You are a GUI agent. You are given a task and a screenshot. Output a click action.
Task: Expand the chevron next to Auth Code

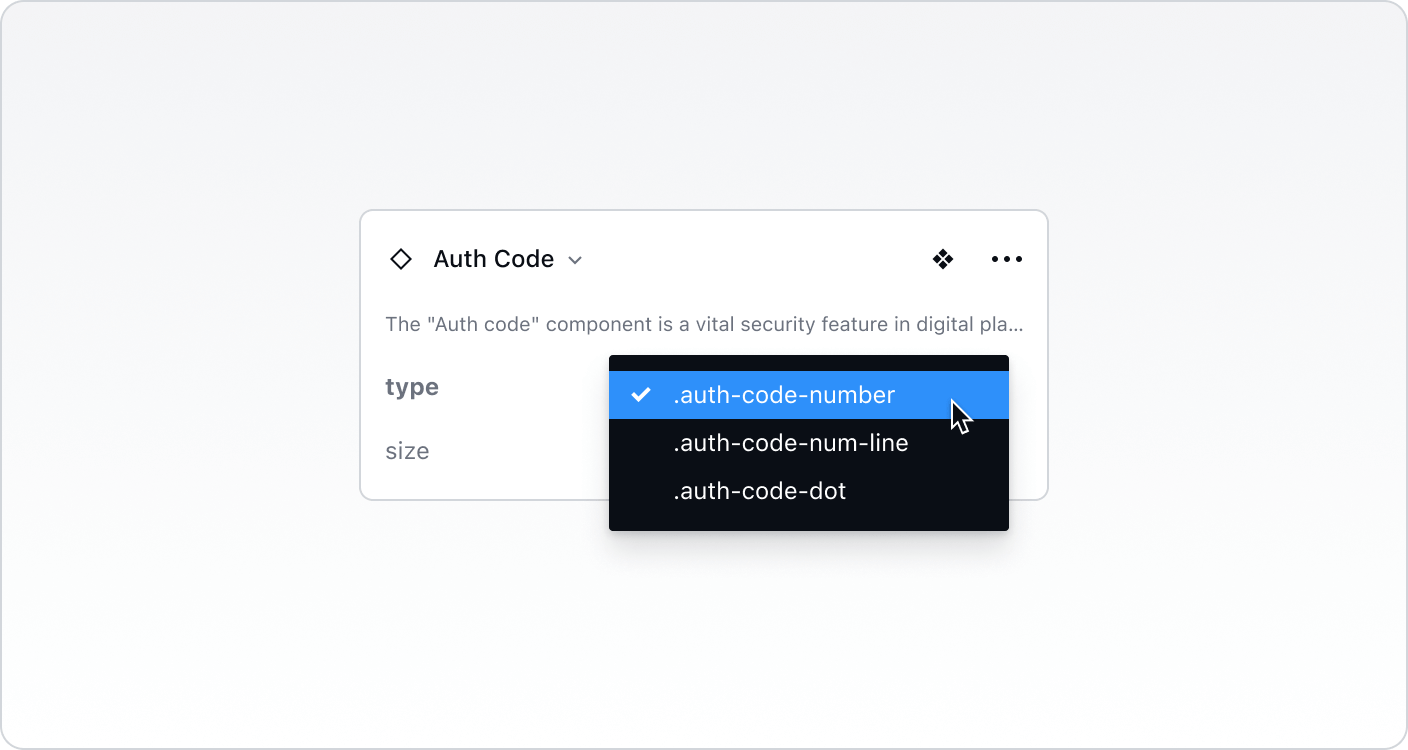[575, 261]
